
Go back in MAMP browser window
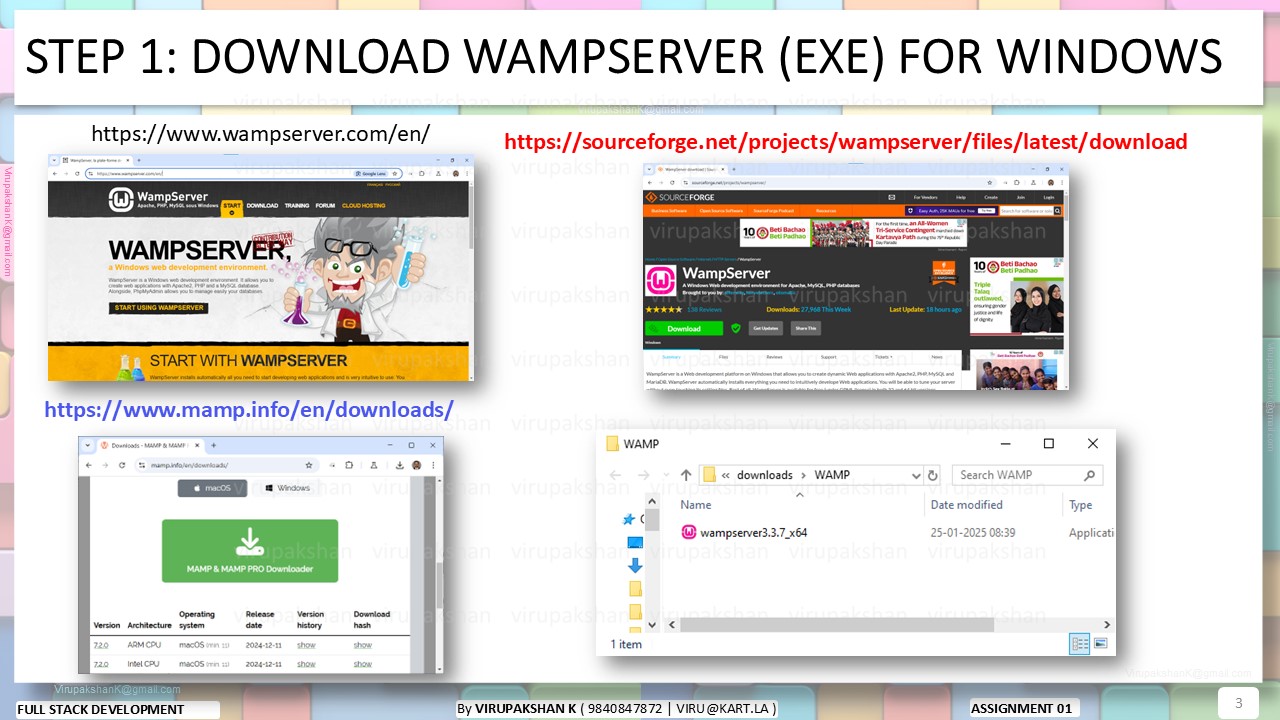pos(90,465)
